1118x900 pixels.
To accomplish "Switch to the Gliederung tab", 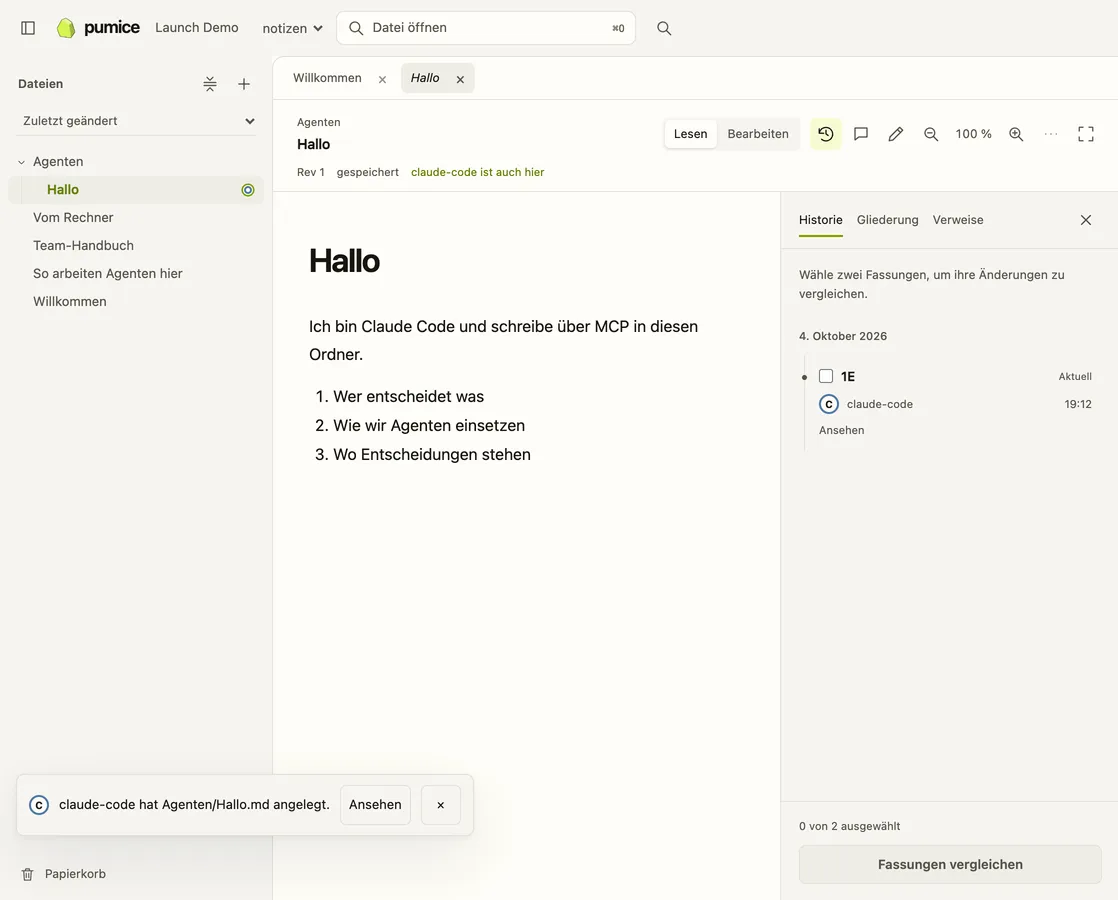I will coord(887,220).
